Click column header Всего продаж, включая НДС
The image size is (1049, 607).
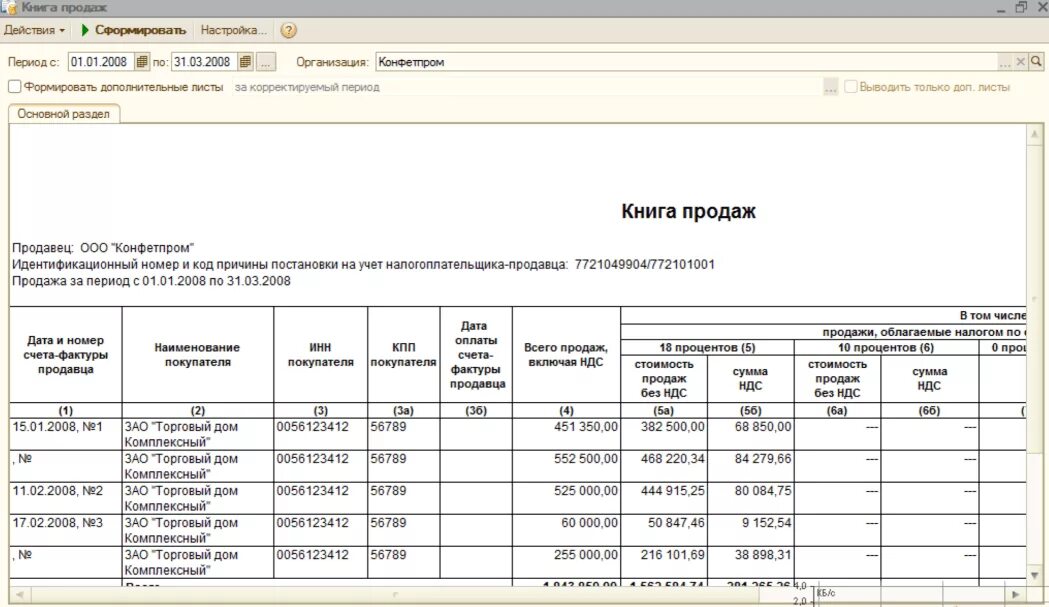coord(566,355)
